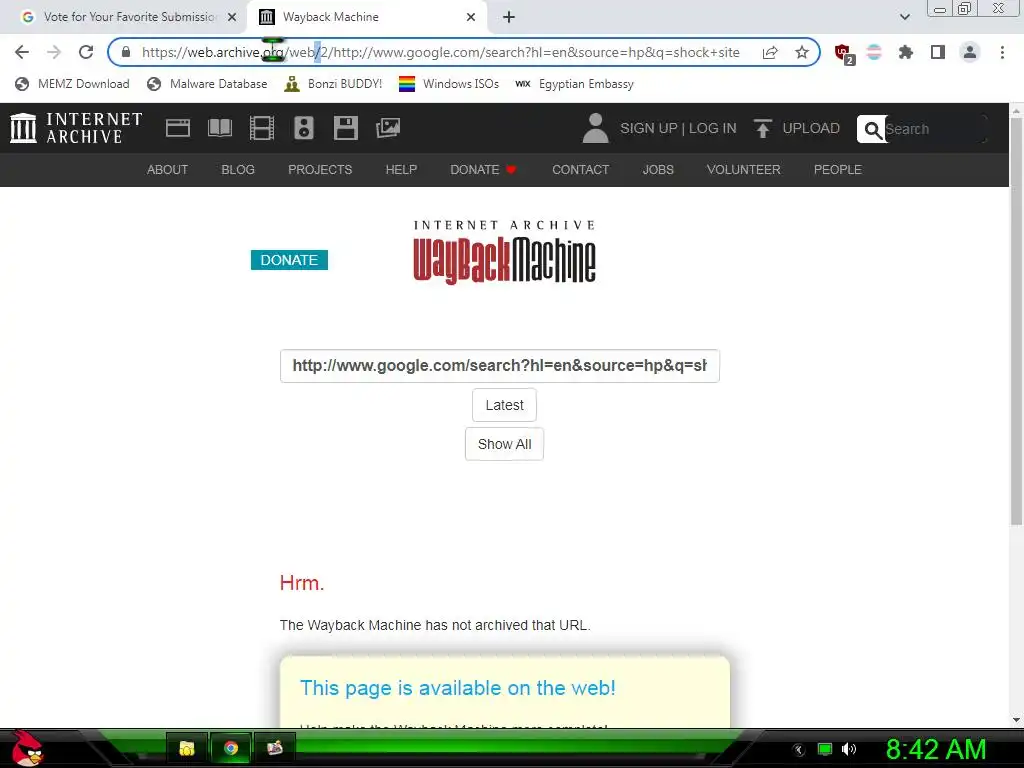Open the Texts book icon
The image size is (1024, 768).
click(219, 128)
